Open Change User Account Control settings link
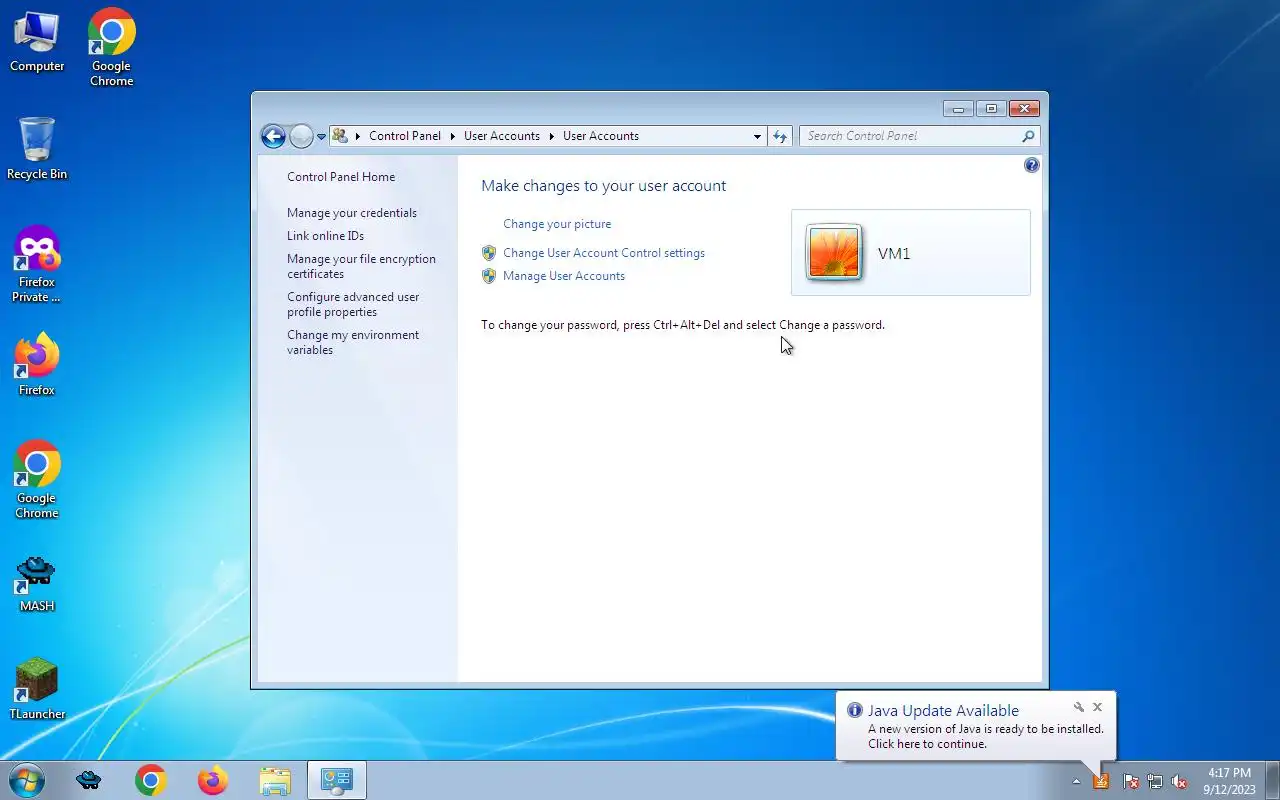 coord(604,253)
